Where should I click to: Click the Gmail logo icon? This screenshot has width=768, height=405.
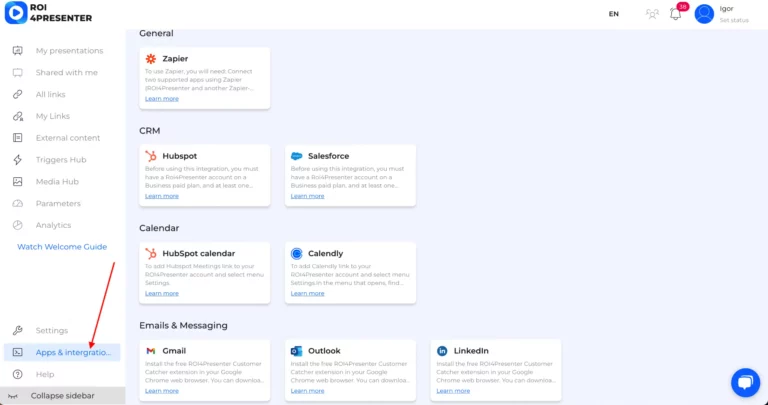tap(151, 351)
